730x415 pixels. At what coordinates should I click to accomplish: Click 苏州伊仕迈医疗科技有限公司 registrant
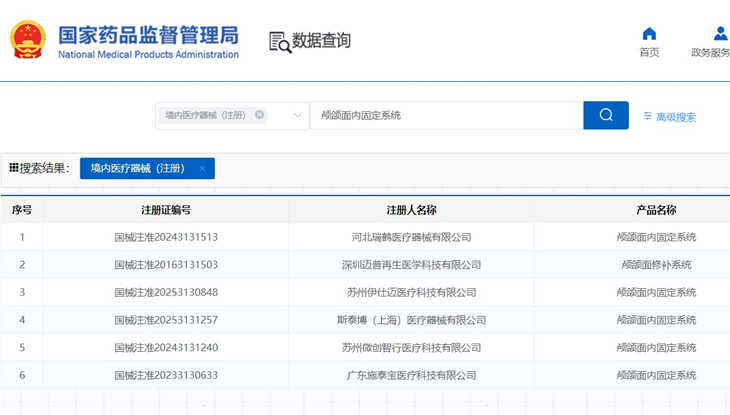(411, 293)
